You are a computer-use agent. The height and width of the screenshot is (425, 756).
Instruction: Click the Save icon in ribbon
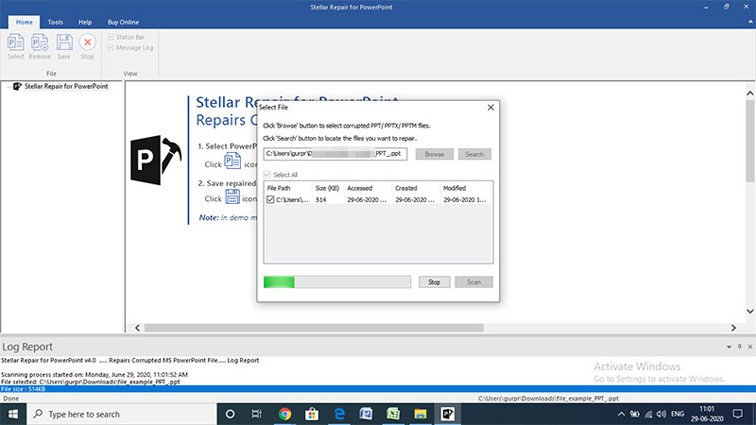64,46
